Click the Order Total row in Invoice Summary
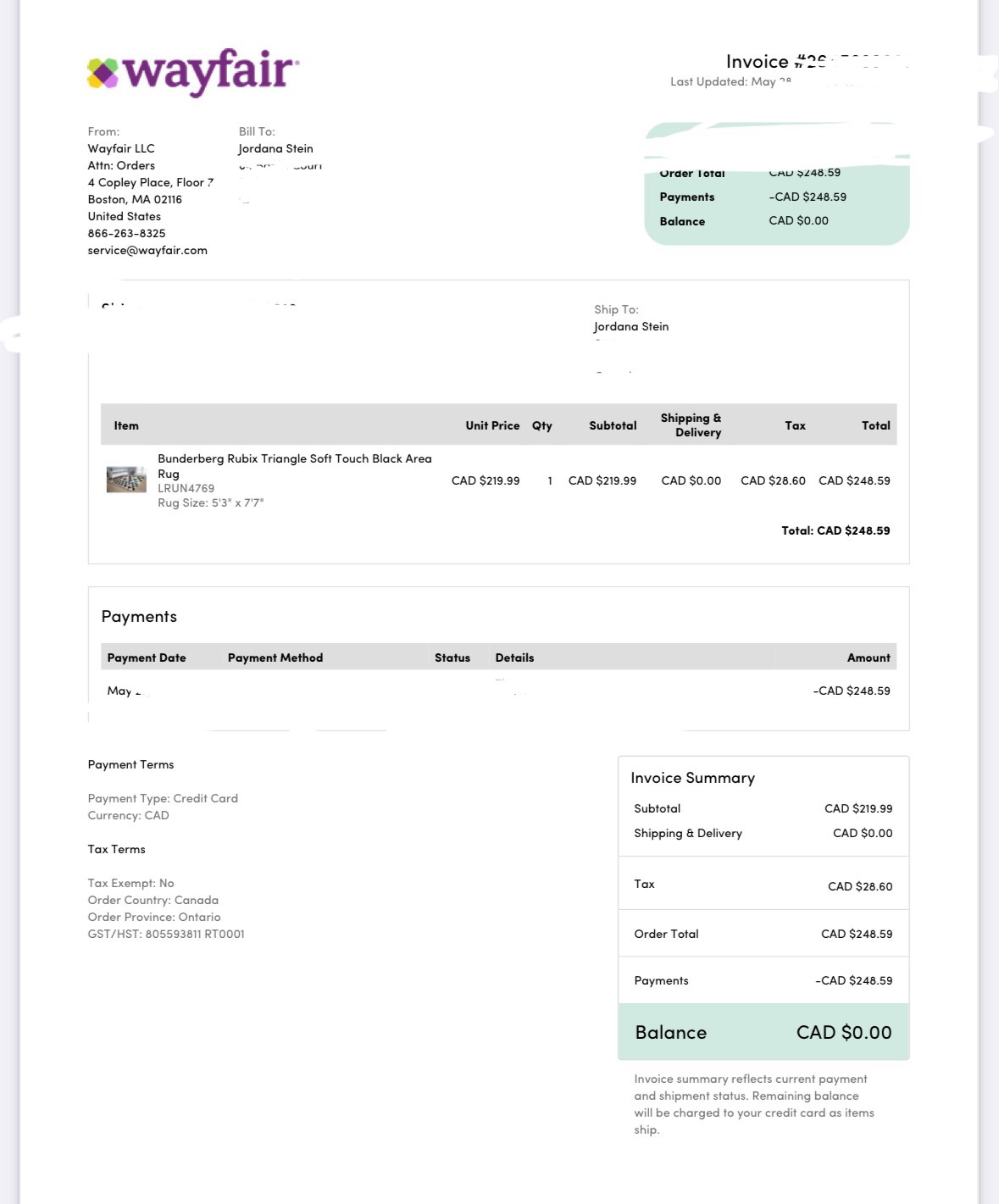Screen dimensions: 999x1204 [x=763, y=934]
